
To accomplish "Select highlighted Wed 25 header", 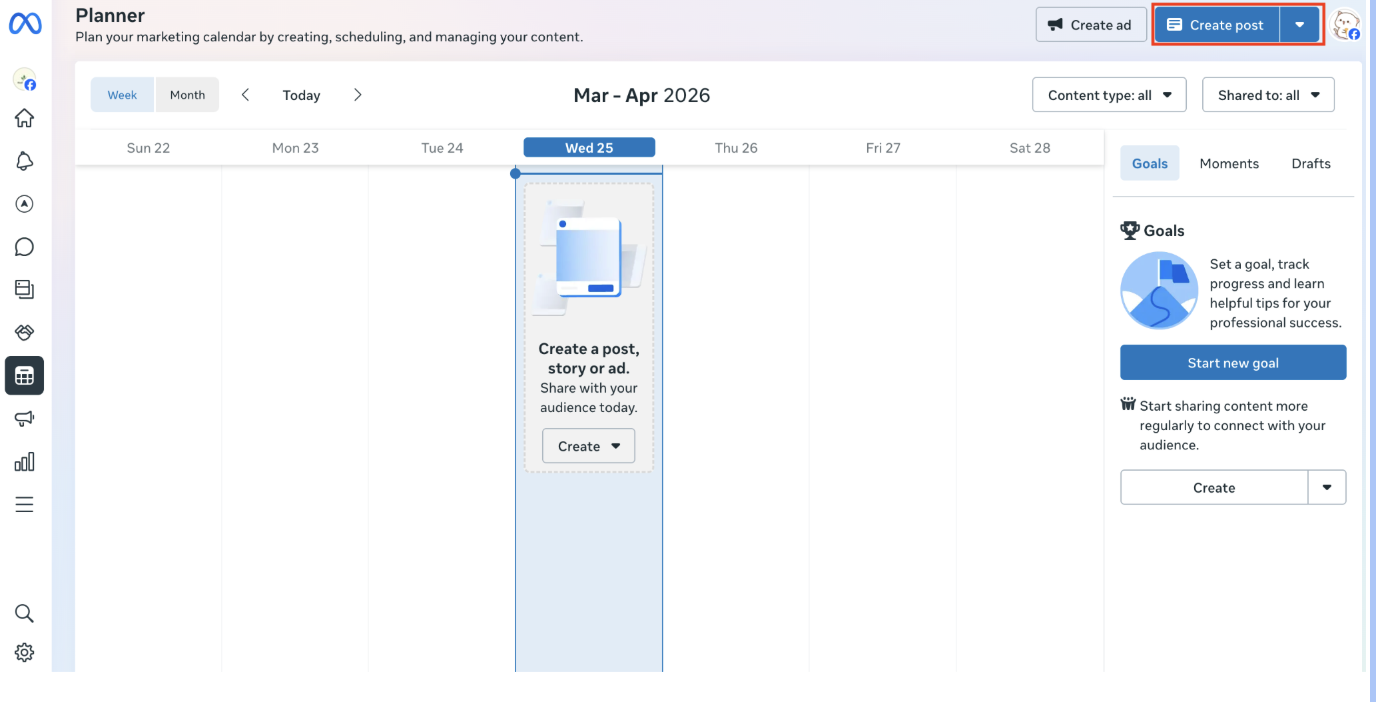I will tap(589, 148).
